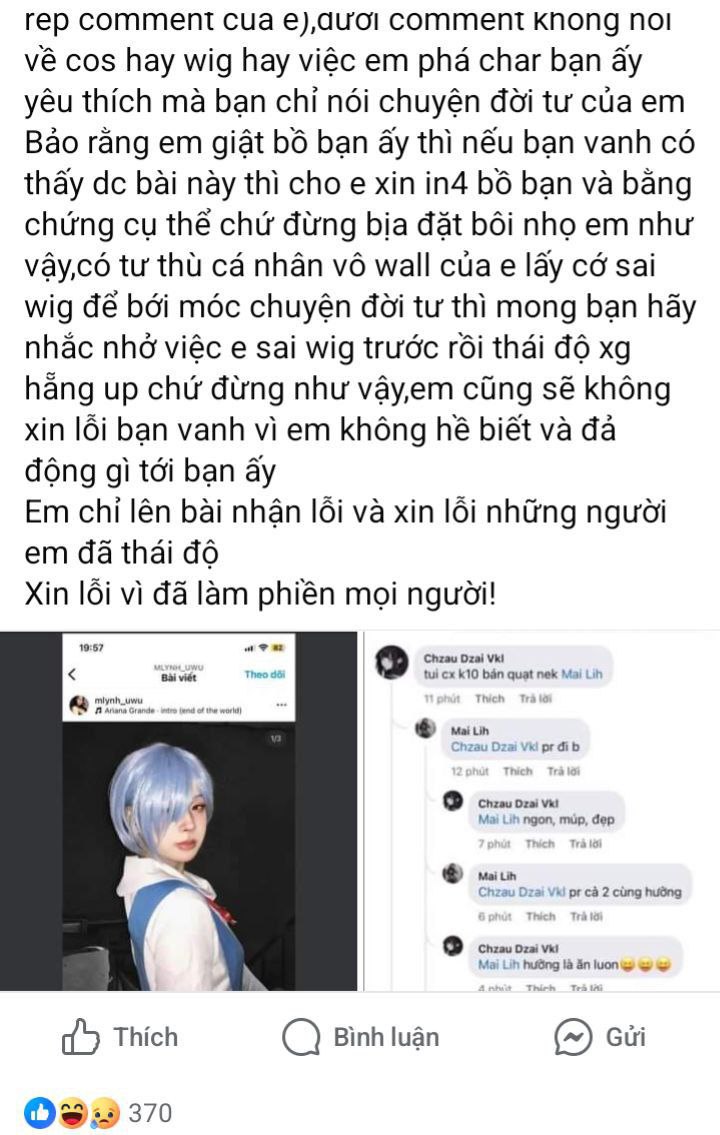Tap three-dot menu beside mlynh_uwu
The height and width of the screenshot is (1135, 720).
281,704
